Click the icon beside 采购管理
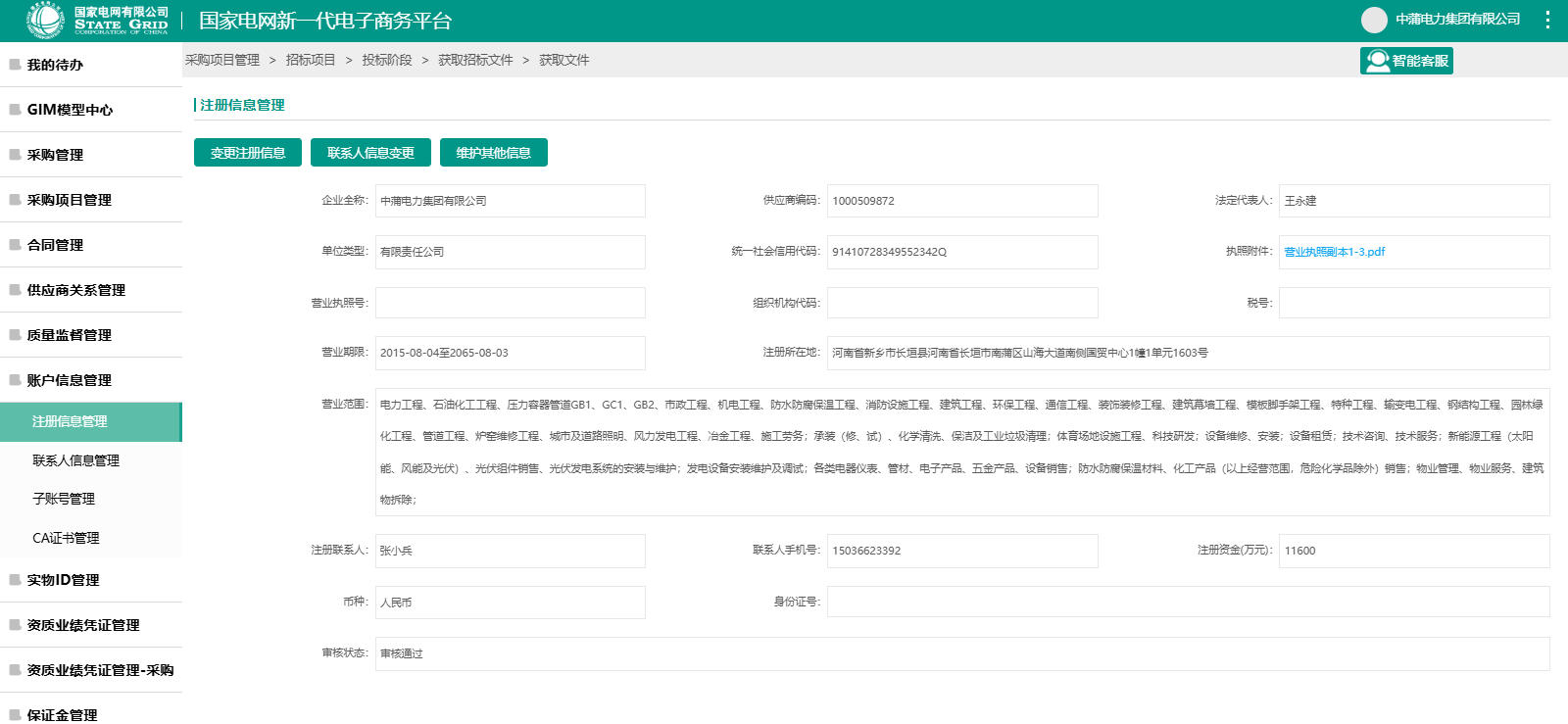This screenshot has width=1568, height=724. 15,155
